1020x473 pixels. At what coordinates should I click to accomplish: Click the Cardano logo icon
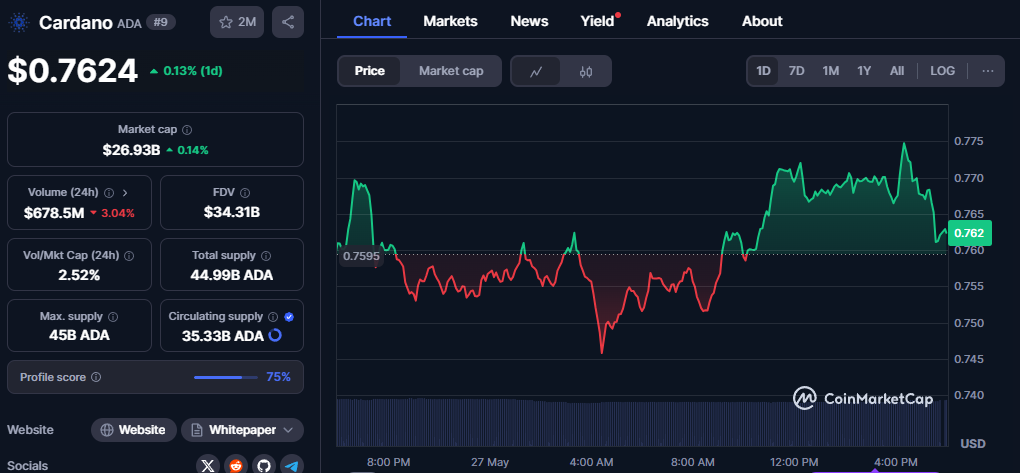[18, 23]
